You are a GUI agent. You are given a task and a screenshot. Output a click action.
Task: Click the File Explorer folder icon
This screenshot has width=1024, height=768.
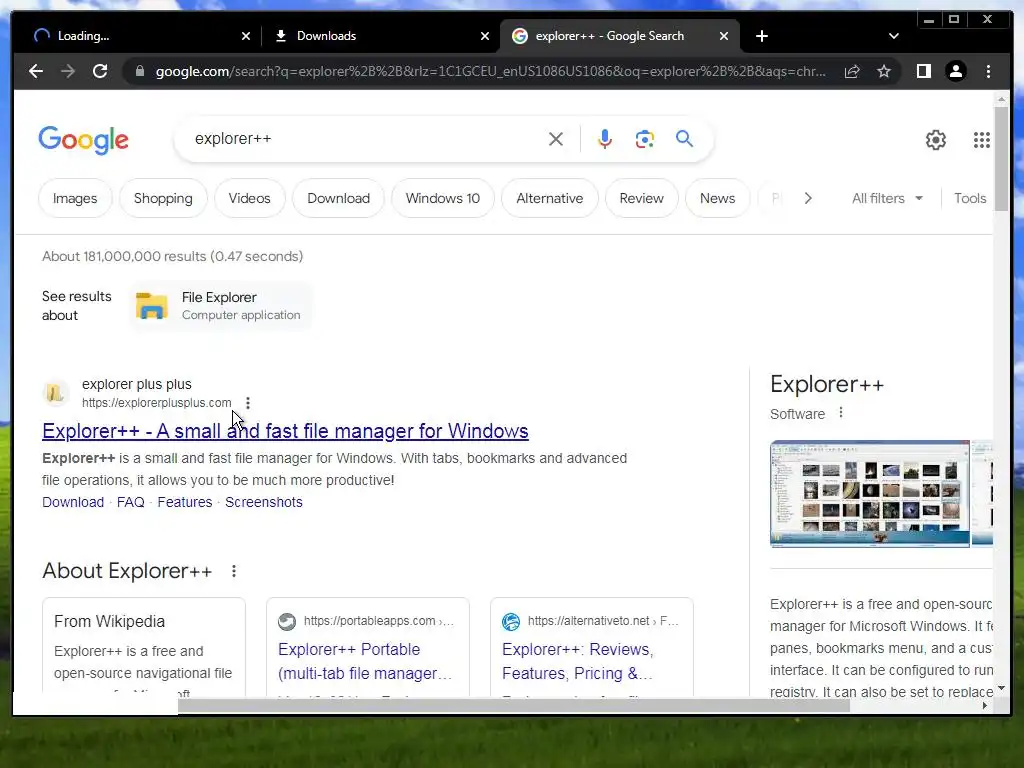pos(152,306)
